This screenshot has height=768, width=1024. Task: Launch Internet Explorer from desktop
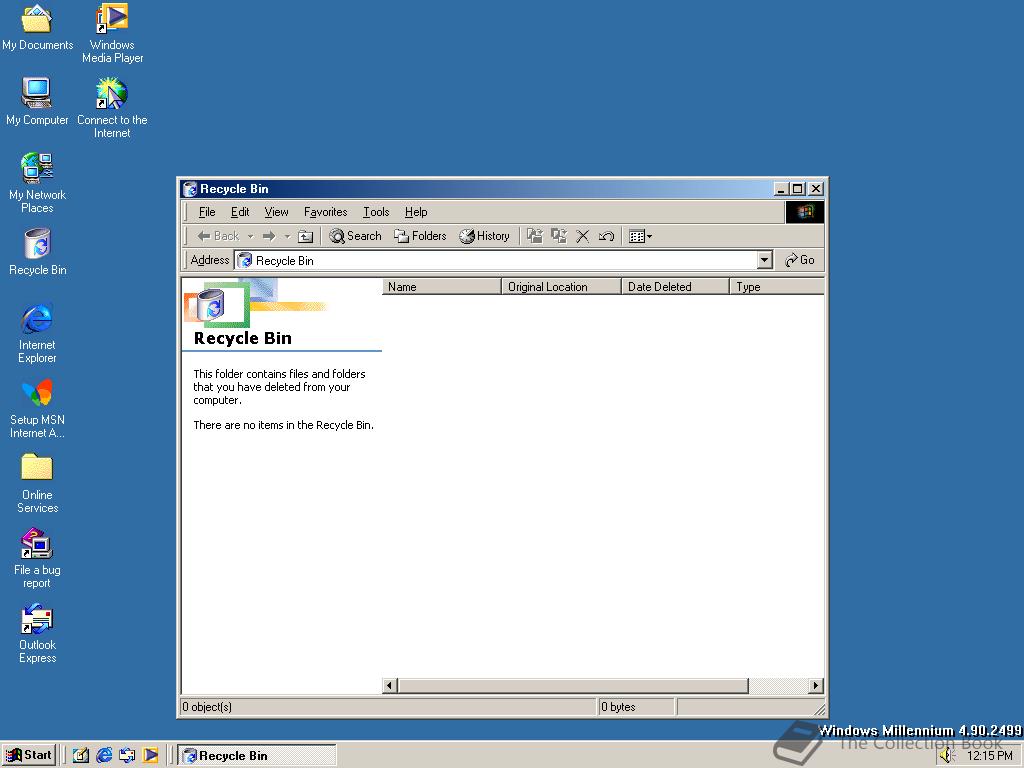(37, 333)
